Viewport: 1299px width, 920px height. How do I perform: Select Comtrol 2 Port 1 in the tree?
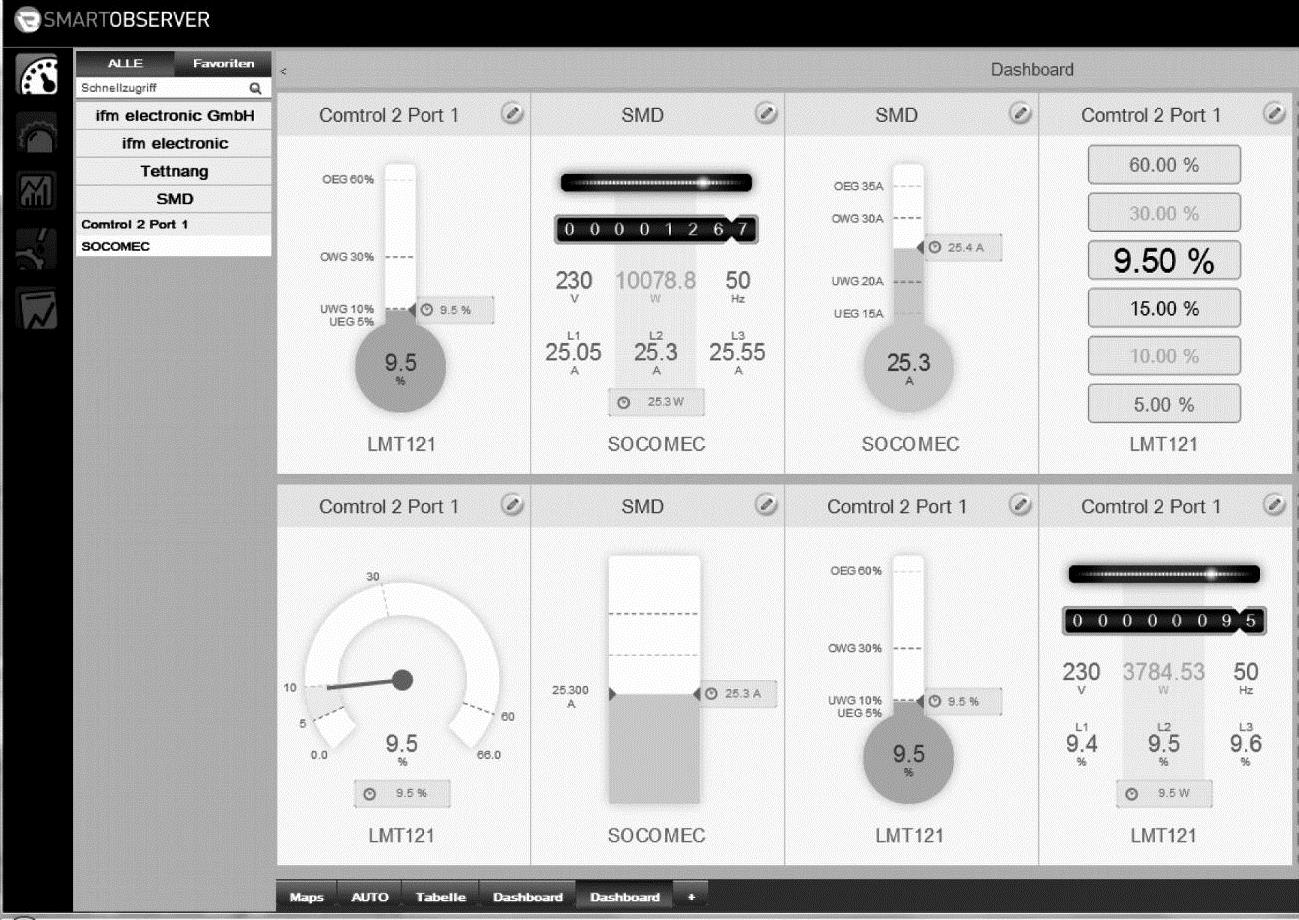pos(174,225)
